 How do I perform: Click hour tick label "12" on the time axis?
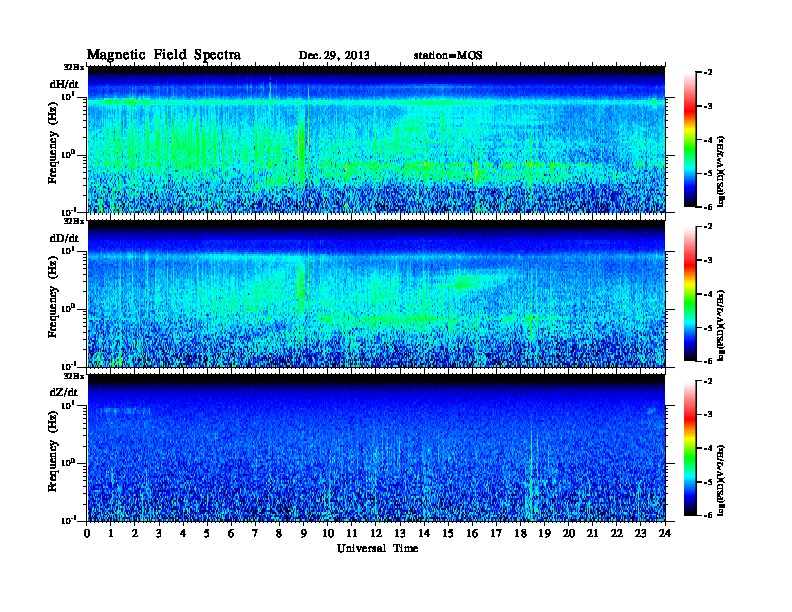(376, 533)
